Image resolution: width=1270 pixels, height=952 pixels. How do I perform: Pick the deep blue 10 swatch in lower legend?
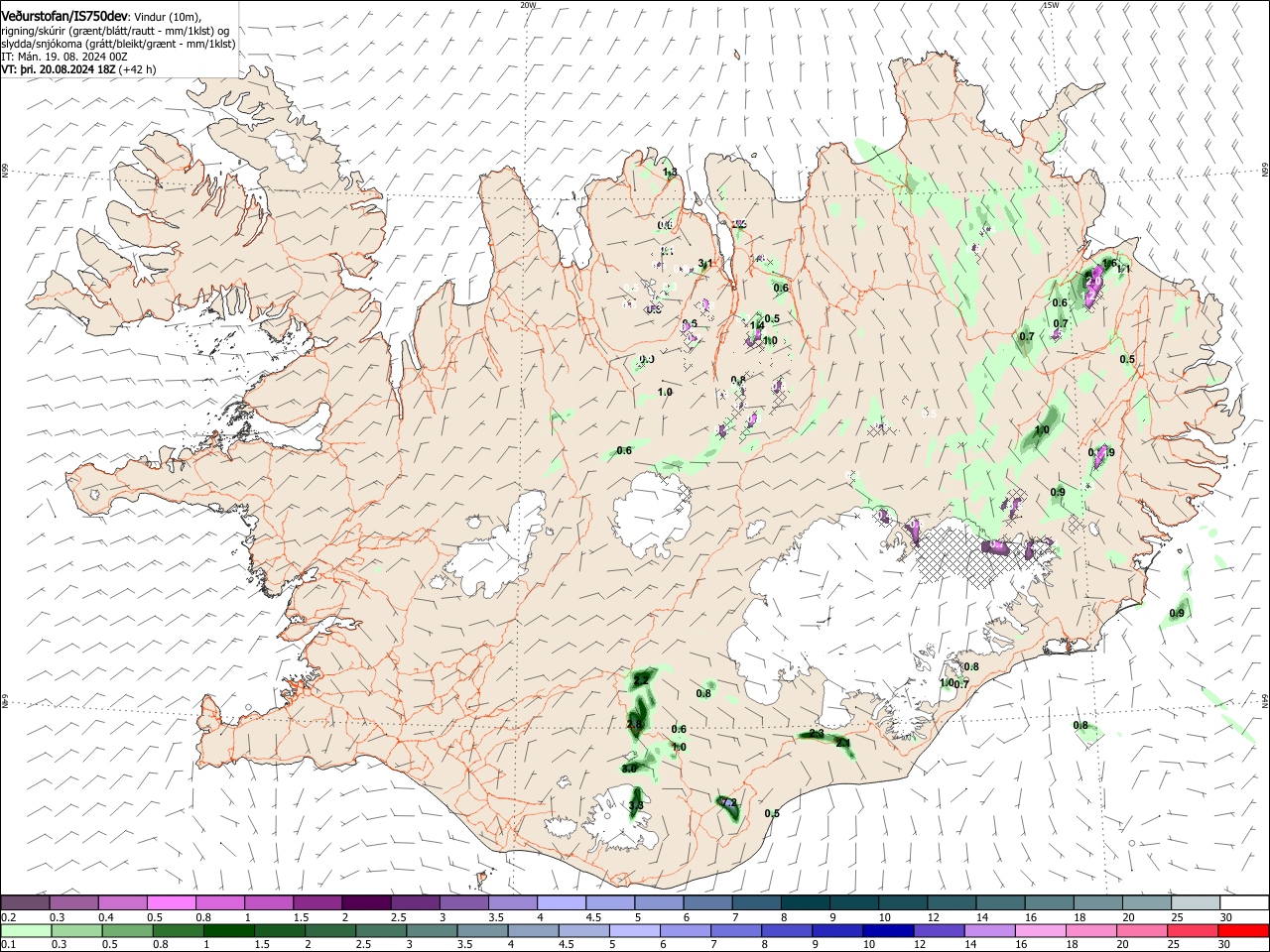pyautogui.click(x=888, y=930)
